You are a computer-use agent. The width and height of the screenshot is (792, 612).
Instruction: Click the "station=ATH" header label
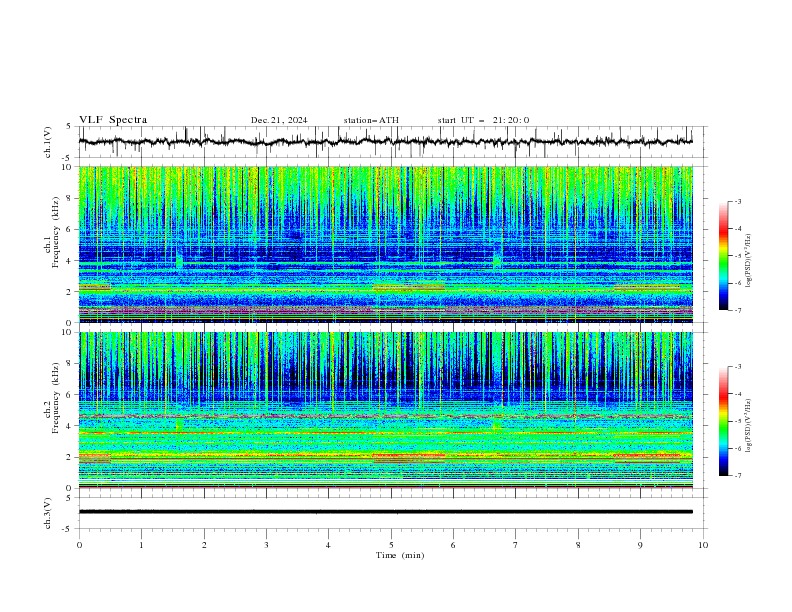coord(371,120)
